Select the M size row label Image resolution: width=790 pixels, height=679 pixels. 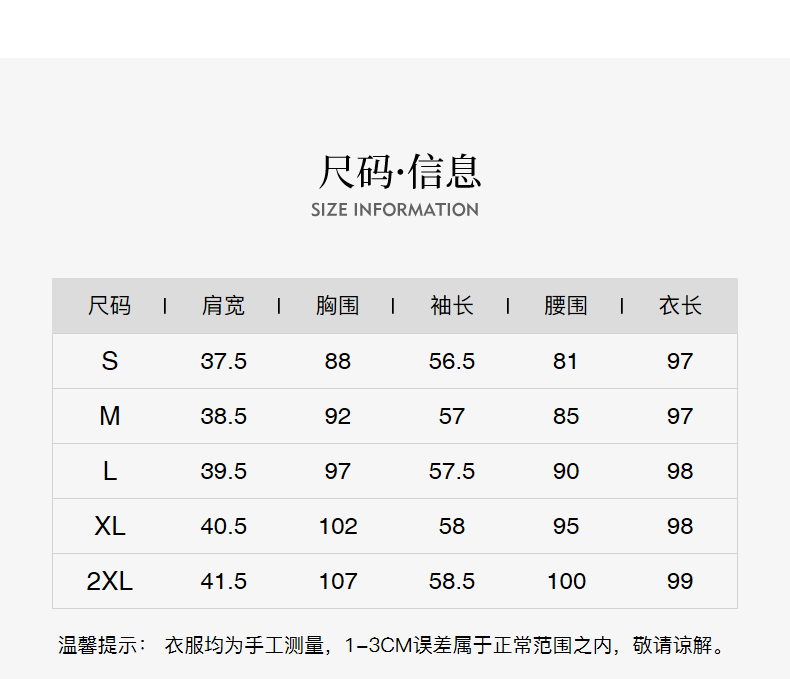(x=109, y=416)
